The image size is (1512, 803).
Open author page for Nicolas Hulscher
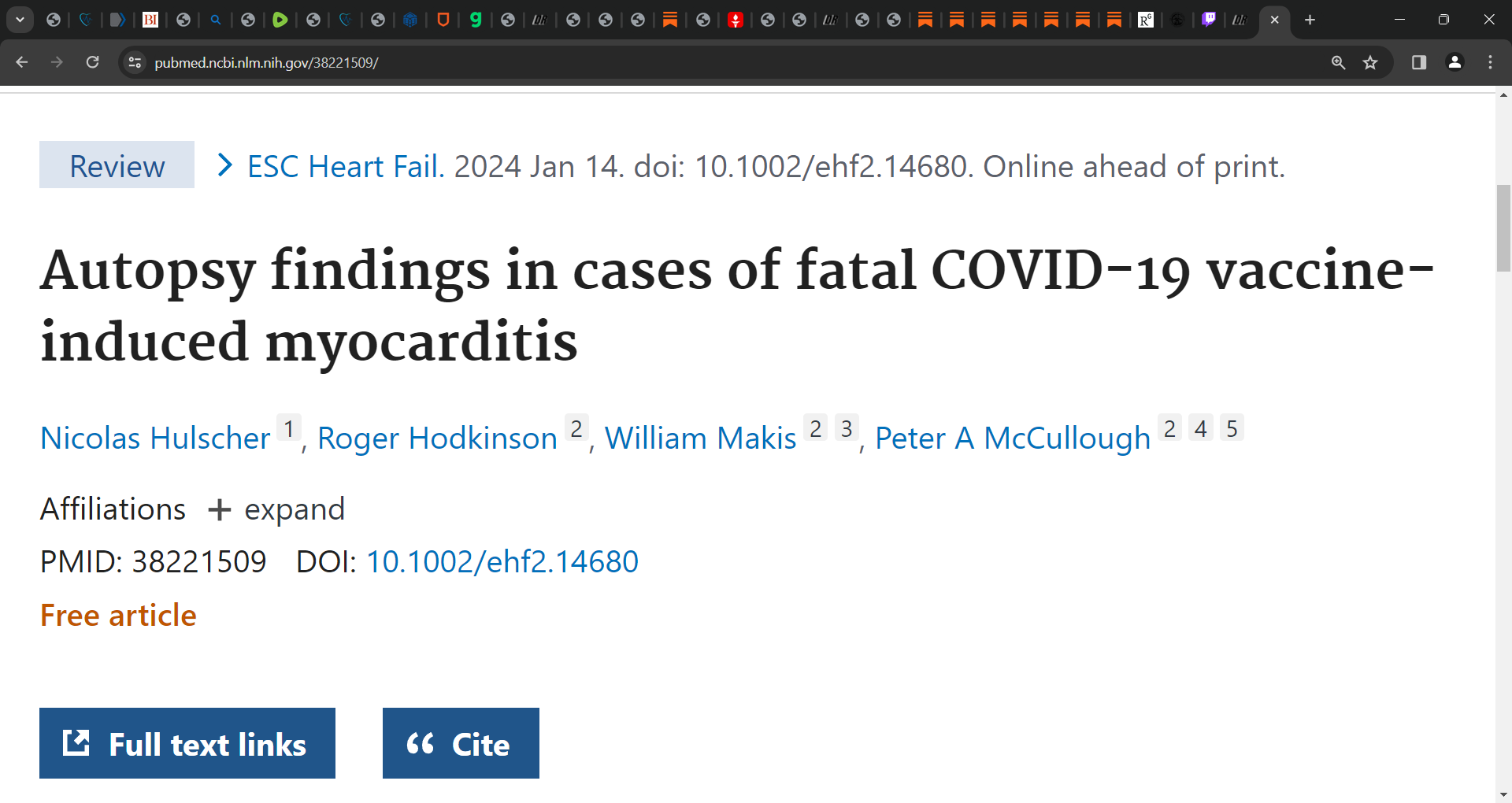(154, 439)
